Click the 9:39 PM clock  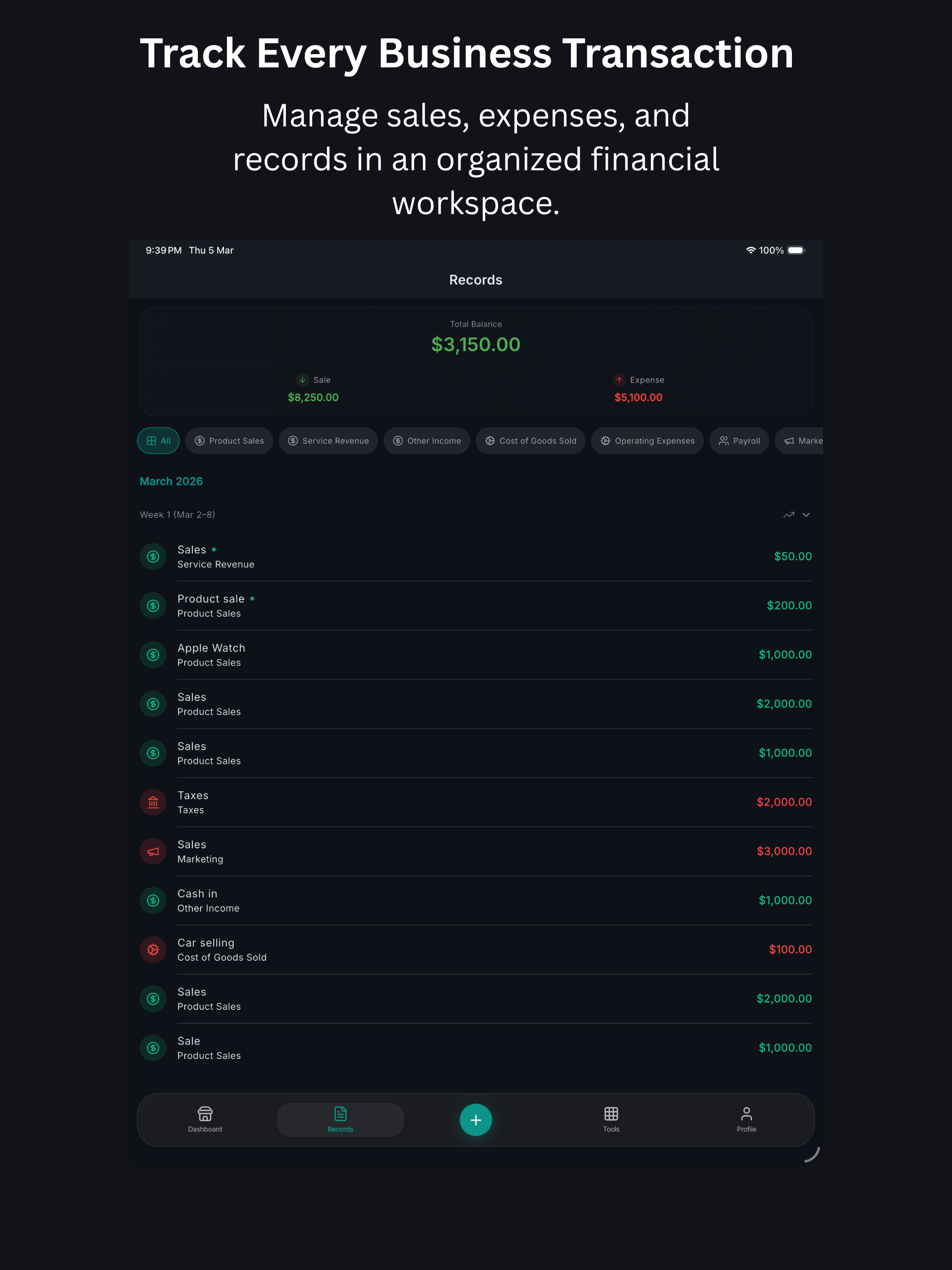pos(164,250)
